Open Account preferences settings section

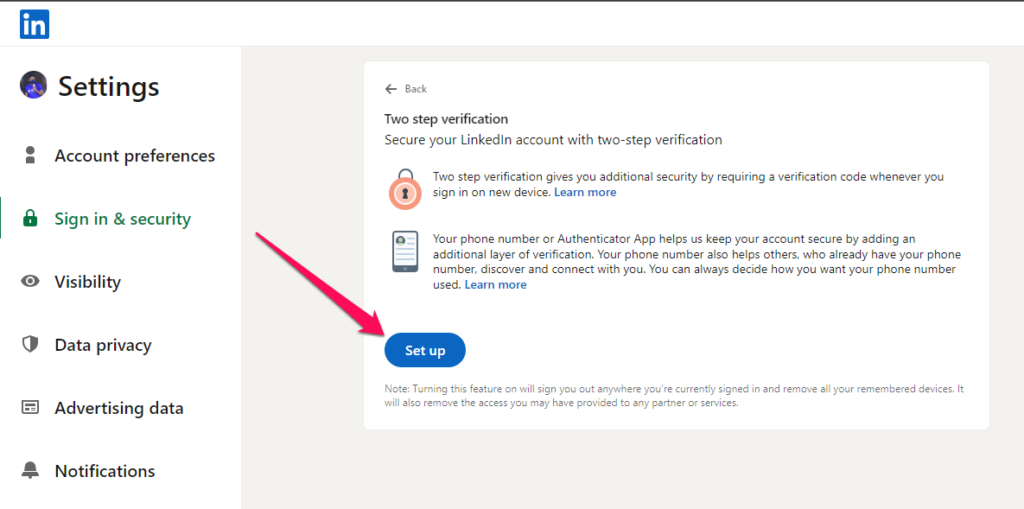pos(135,156)
